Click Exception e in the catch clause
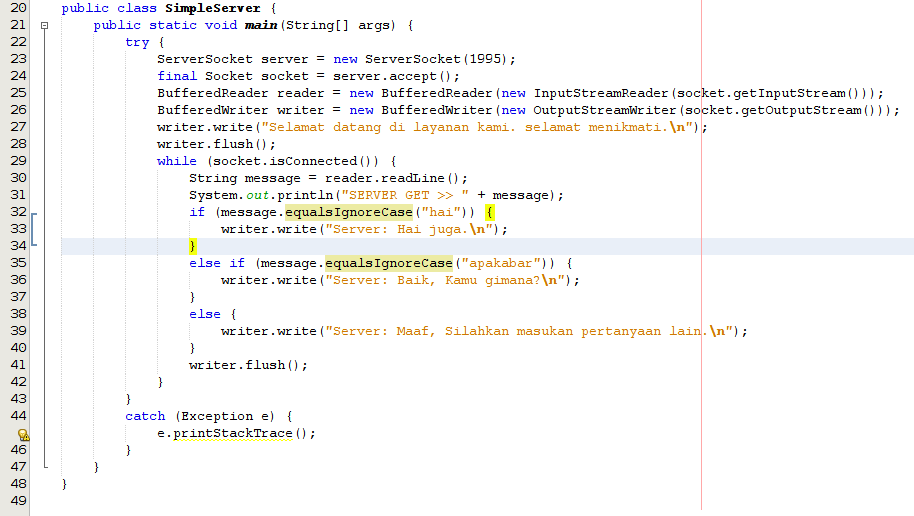914x516 pixels. [x=224, y=416]
